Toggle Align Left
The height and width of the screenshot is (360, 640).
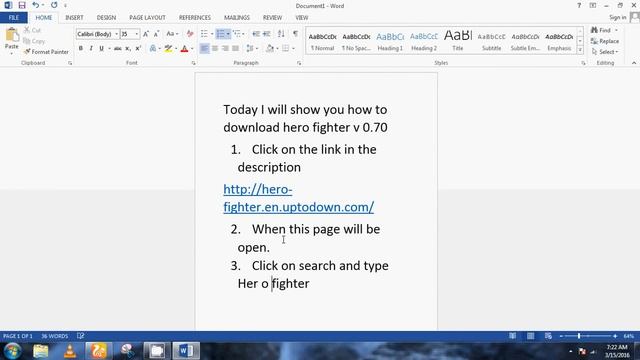[204, 49]
